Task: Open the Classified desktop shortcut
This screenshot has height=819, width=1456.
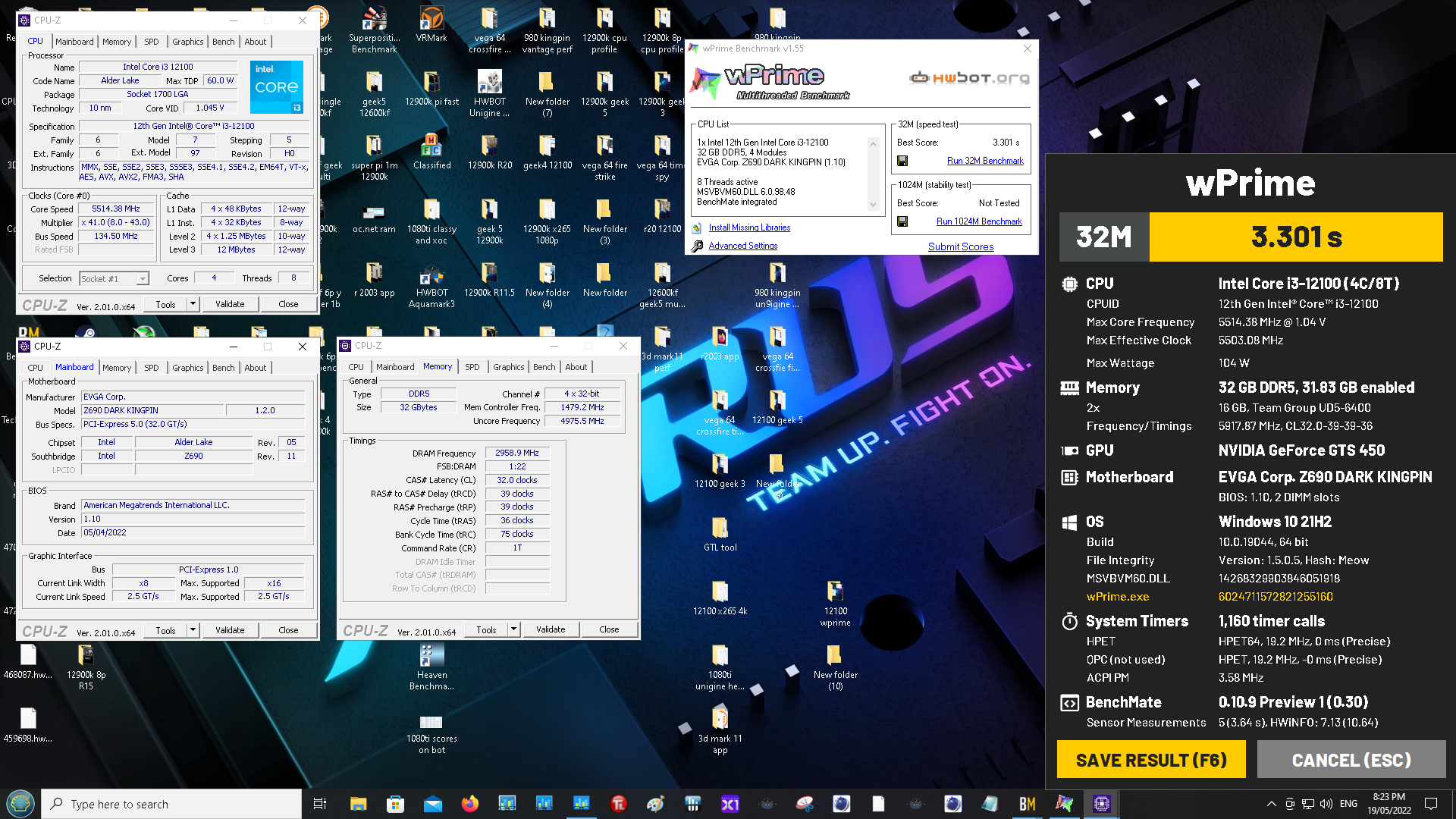Action: pyautogui.click(x=431, y=152)
